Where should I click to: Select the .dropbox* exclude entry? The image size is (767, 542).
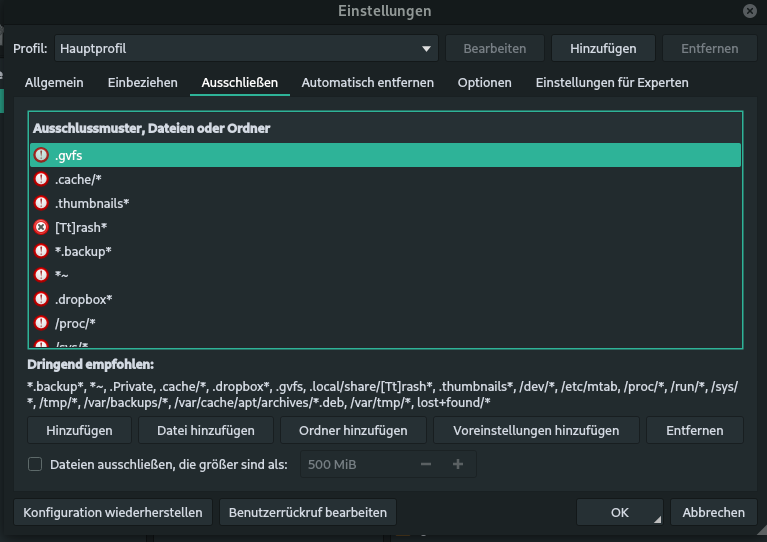(x=385, y=299)
